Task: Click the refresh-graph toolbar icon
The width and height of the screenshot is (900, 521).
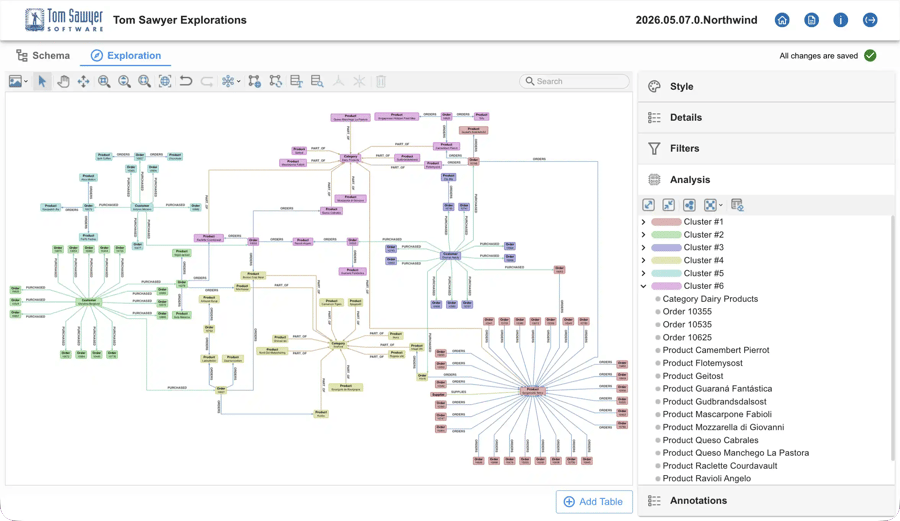Action: click(x=276, y=81)
